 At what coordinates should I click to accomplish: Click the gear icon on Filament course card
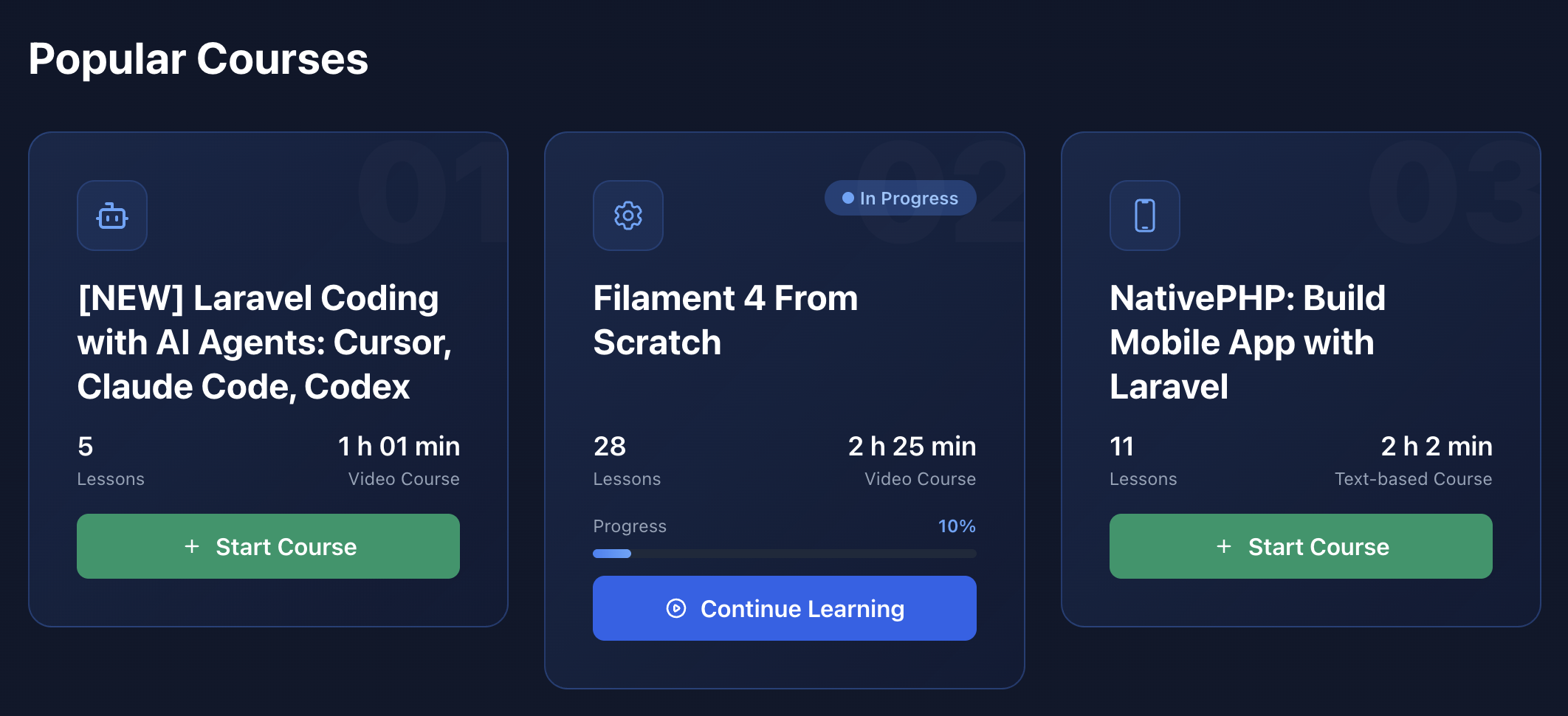pyautogui.click(x=628, y=216)
